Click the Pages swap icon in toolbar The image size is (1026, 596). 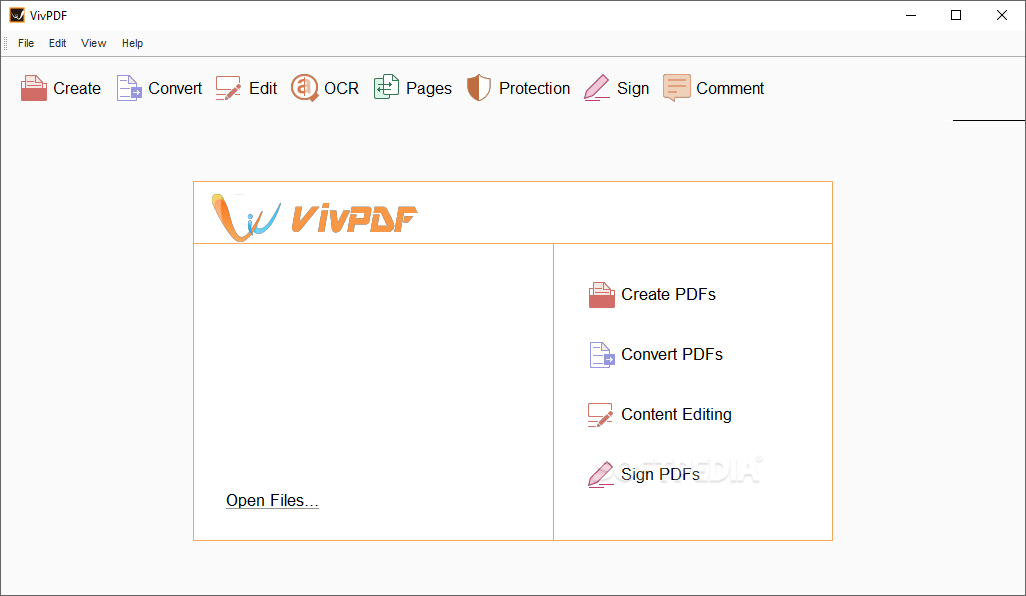click(x=386, y=88)
